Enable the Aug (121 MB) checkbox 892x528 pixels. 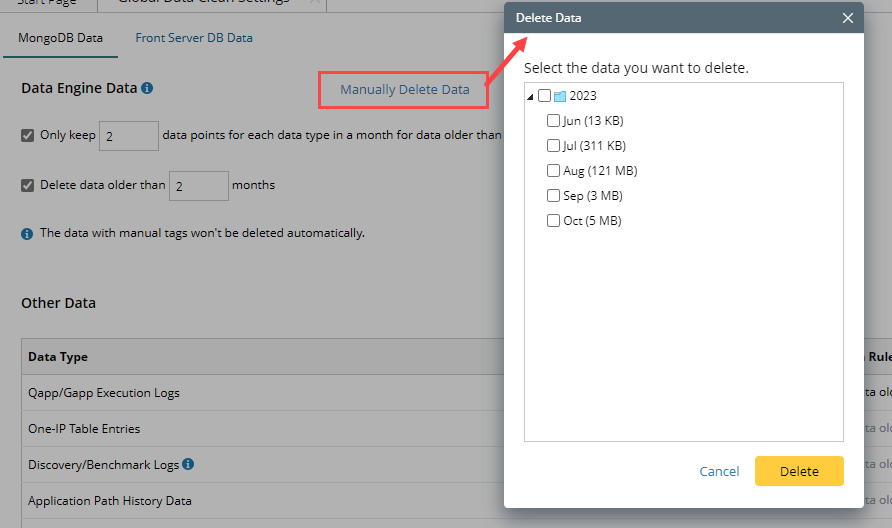pyautogui.click(x=553, y=171)
